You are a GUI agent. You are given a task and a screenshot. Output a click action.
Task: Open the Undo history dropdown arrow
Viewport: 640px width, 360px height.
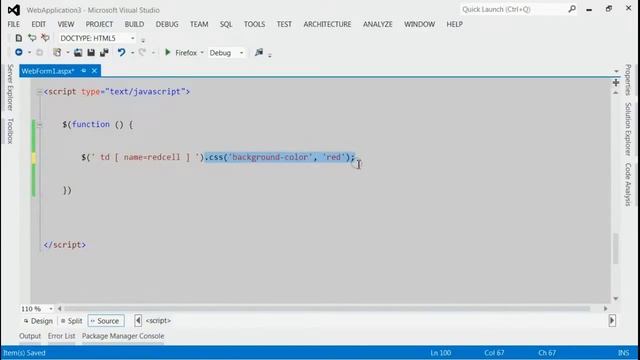tap(132, 53)
